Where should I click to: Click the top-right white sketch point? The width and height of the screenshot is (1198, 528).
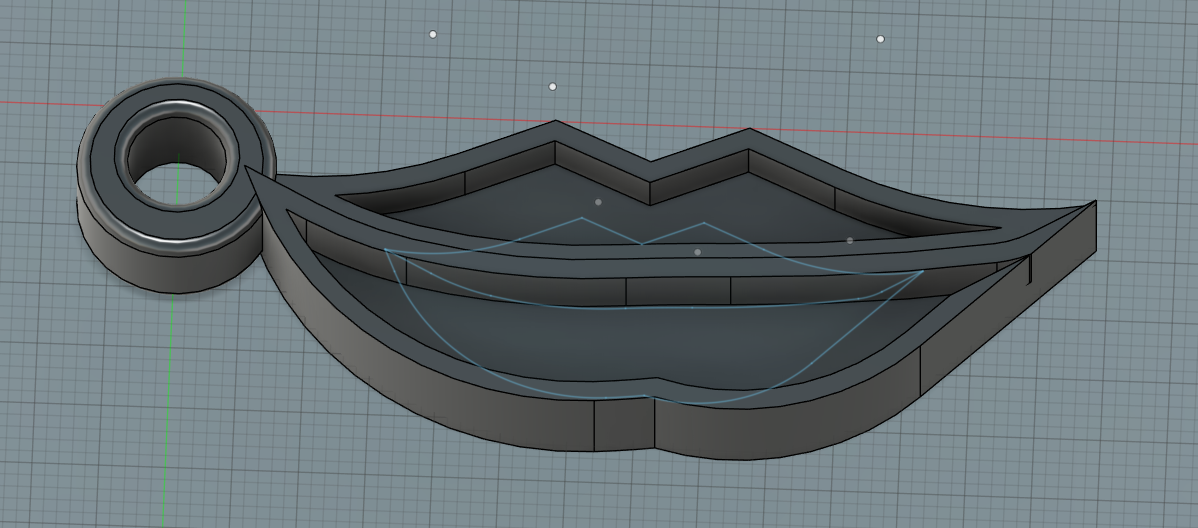click(x=880, y=39)
